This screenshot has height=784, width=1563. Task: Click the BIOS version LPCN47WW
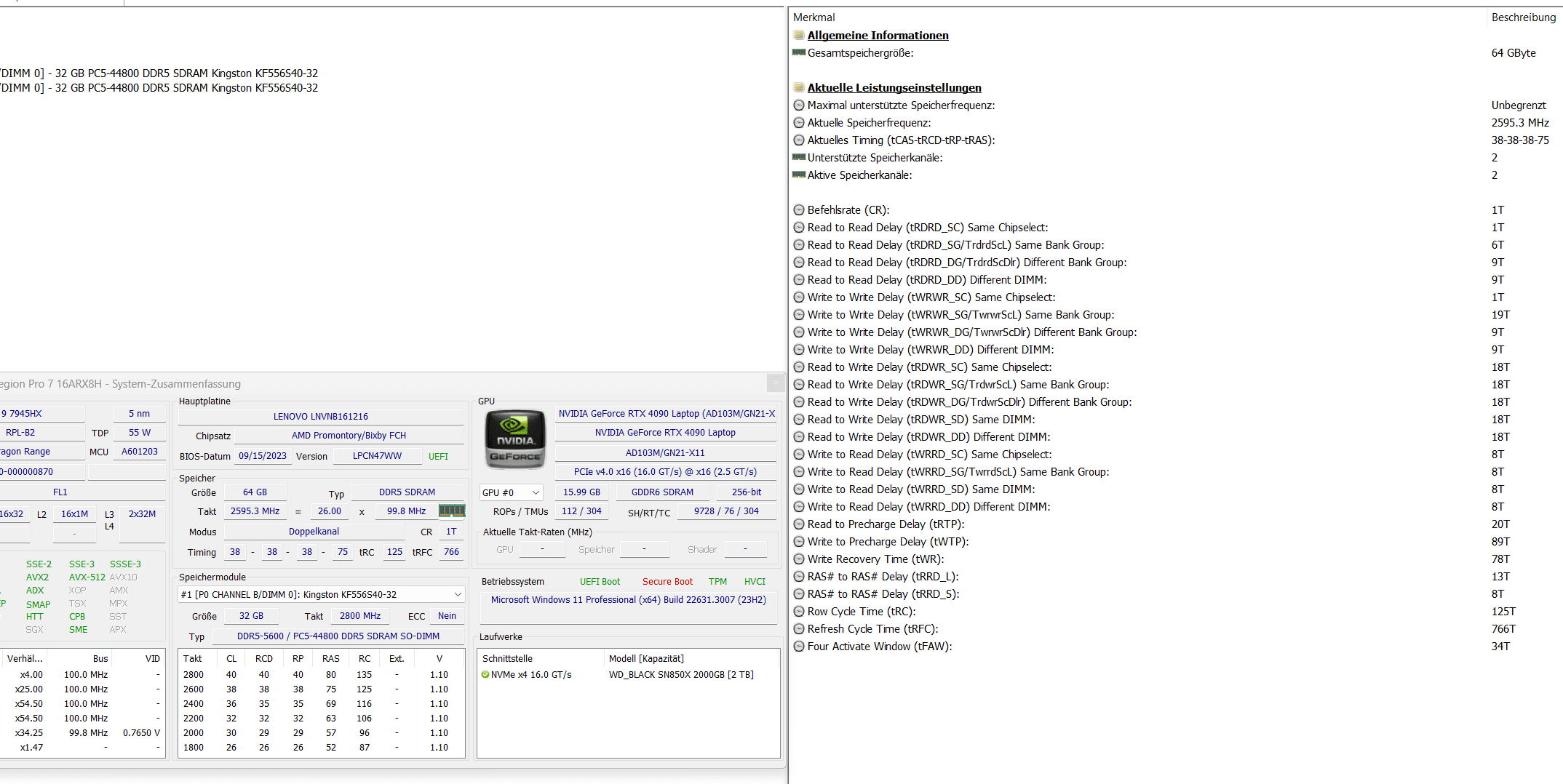[377, 456]
